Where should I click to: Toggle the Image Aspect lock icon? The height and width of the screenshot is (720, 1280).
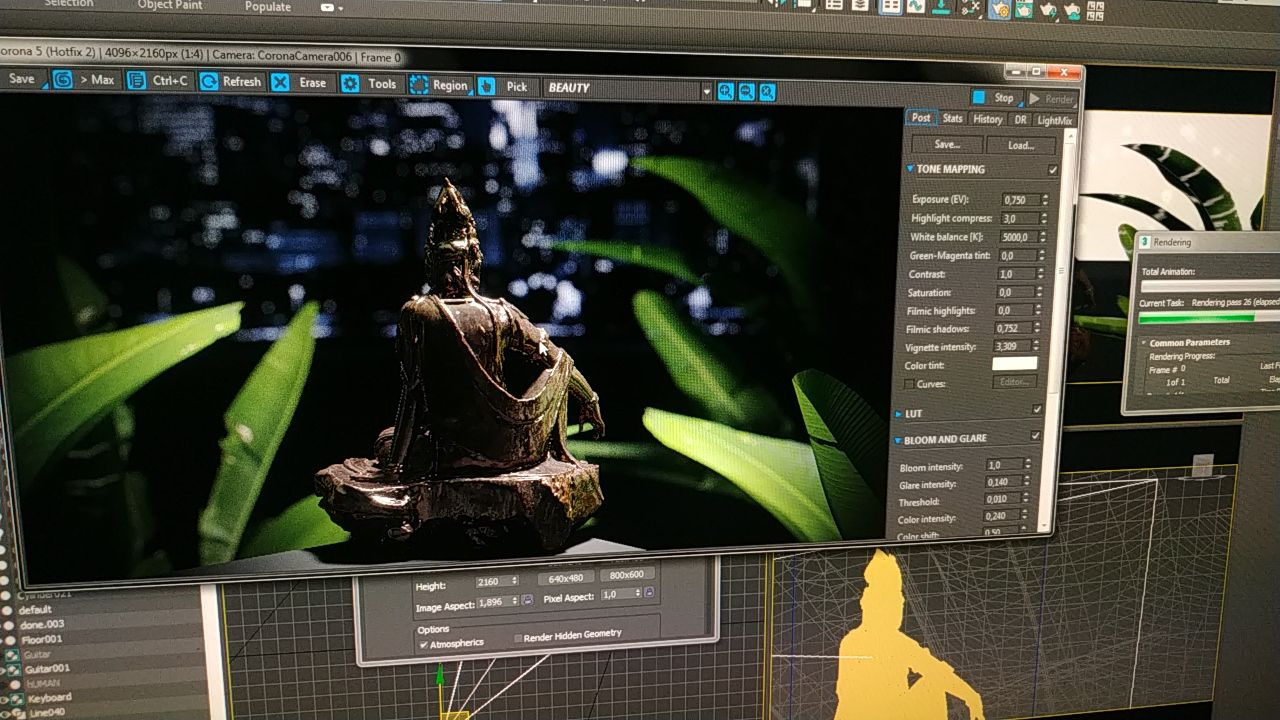point(526,601)
